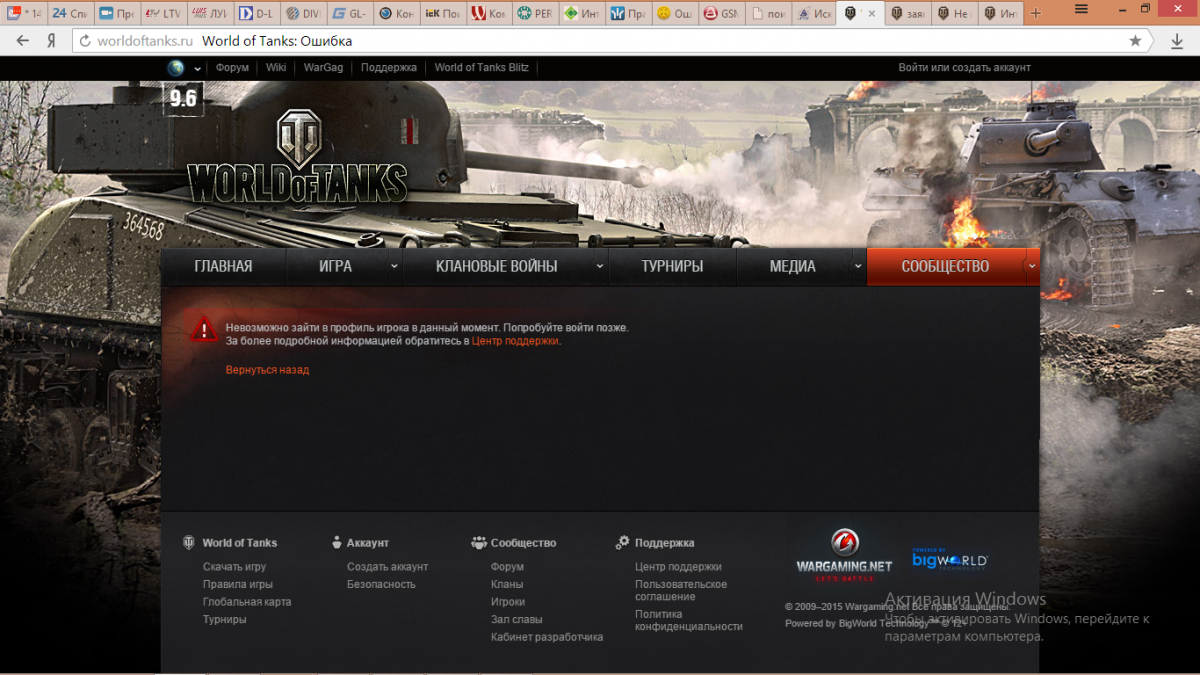The width and height of the screenshot is (1200, 675).
Task: Open the КЛАНОВЫЕ ВОЙНЫ menu item
Action: [x=497, y=266]
